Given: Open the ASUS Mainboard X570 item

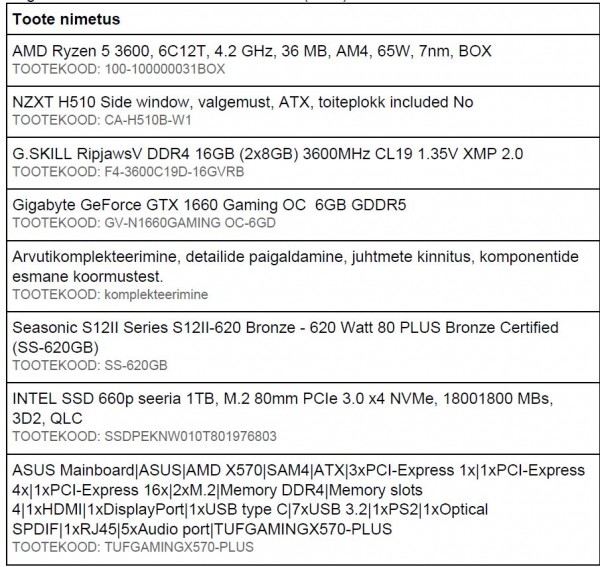Looking at the screenshot, I should [x=298, y=499].
